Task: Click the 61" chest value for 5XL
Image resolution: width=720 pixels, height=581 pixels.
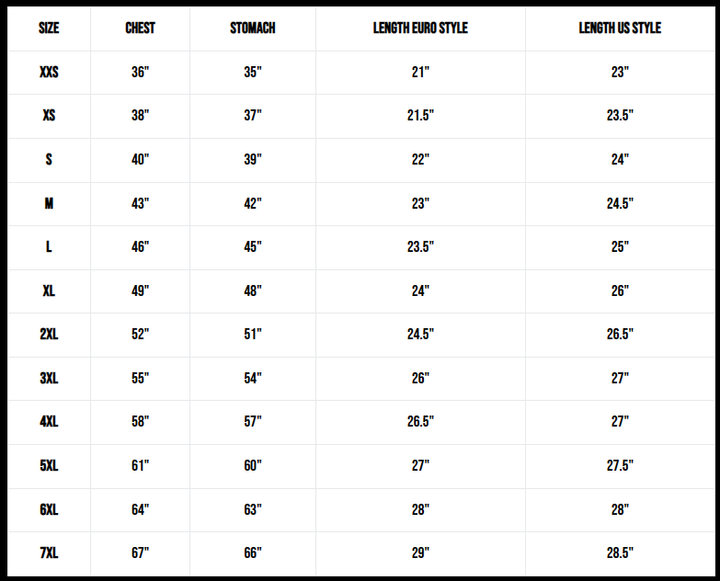Action: pyautogui.click(x=140, y=466)
